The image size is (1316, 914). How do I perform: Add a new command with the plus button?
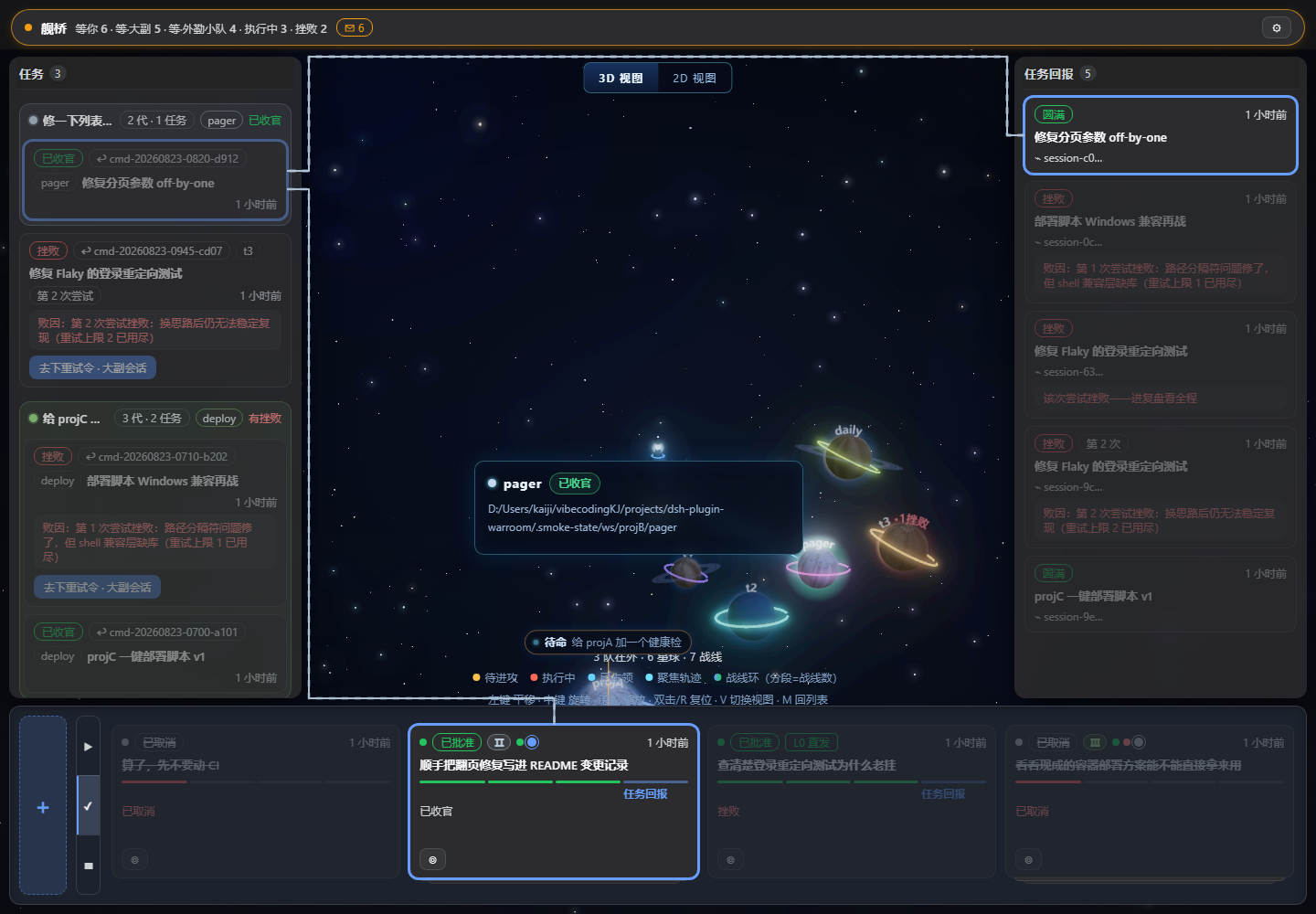43,805
